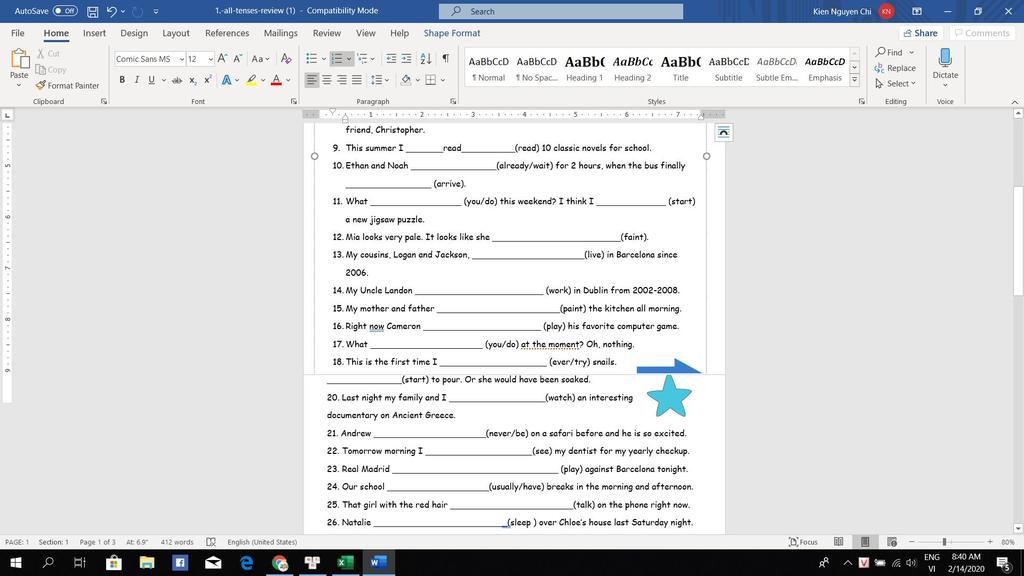This screenshot has height=576, width=1024.
Task: Apply the Title style
Action: tap(680, 68)
